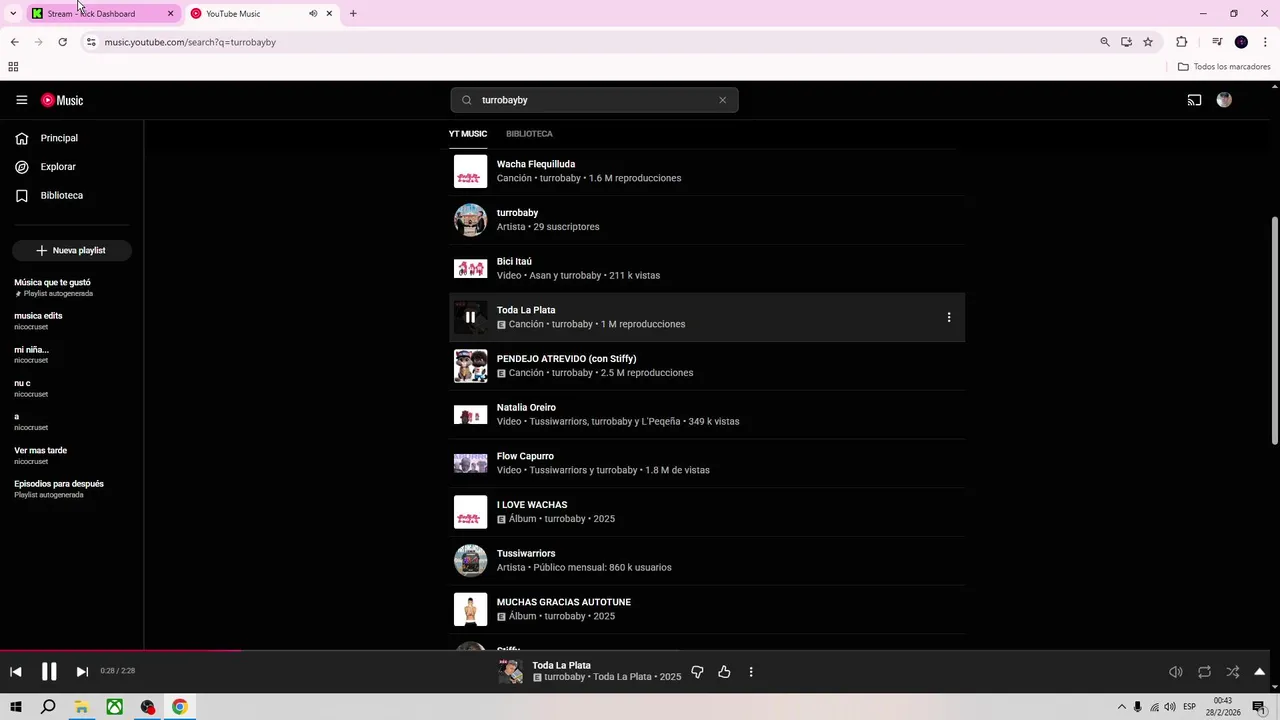This screenshot has width=1280, height=720.
Task: Select the Wacha Flequilluda song result
Action: pos(707,171)
